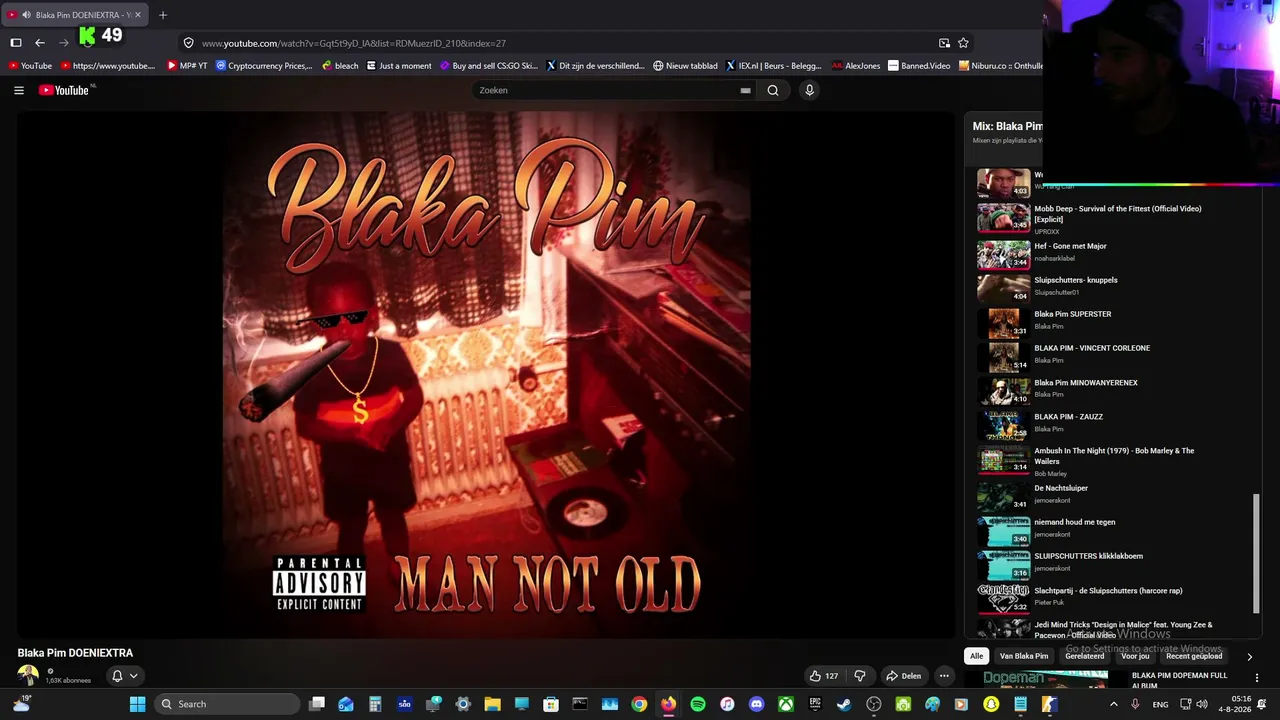
Task: Toggle the browser sidebar panel icon
Action: (16, 43)
